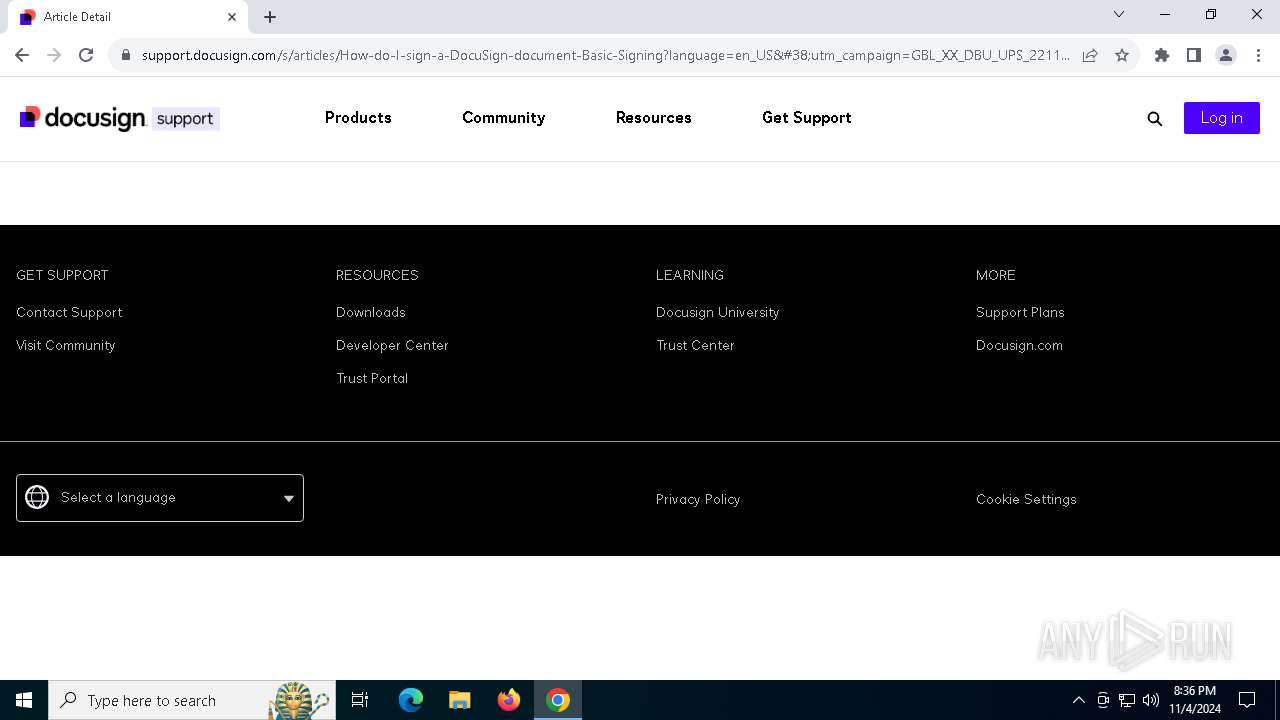The width and height of the screenshot is (1280, 720).
Task: Show hidden system tray icons
Action: pos(1078,700)
